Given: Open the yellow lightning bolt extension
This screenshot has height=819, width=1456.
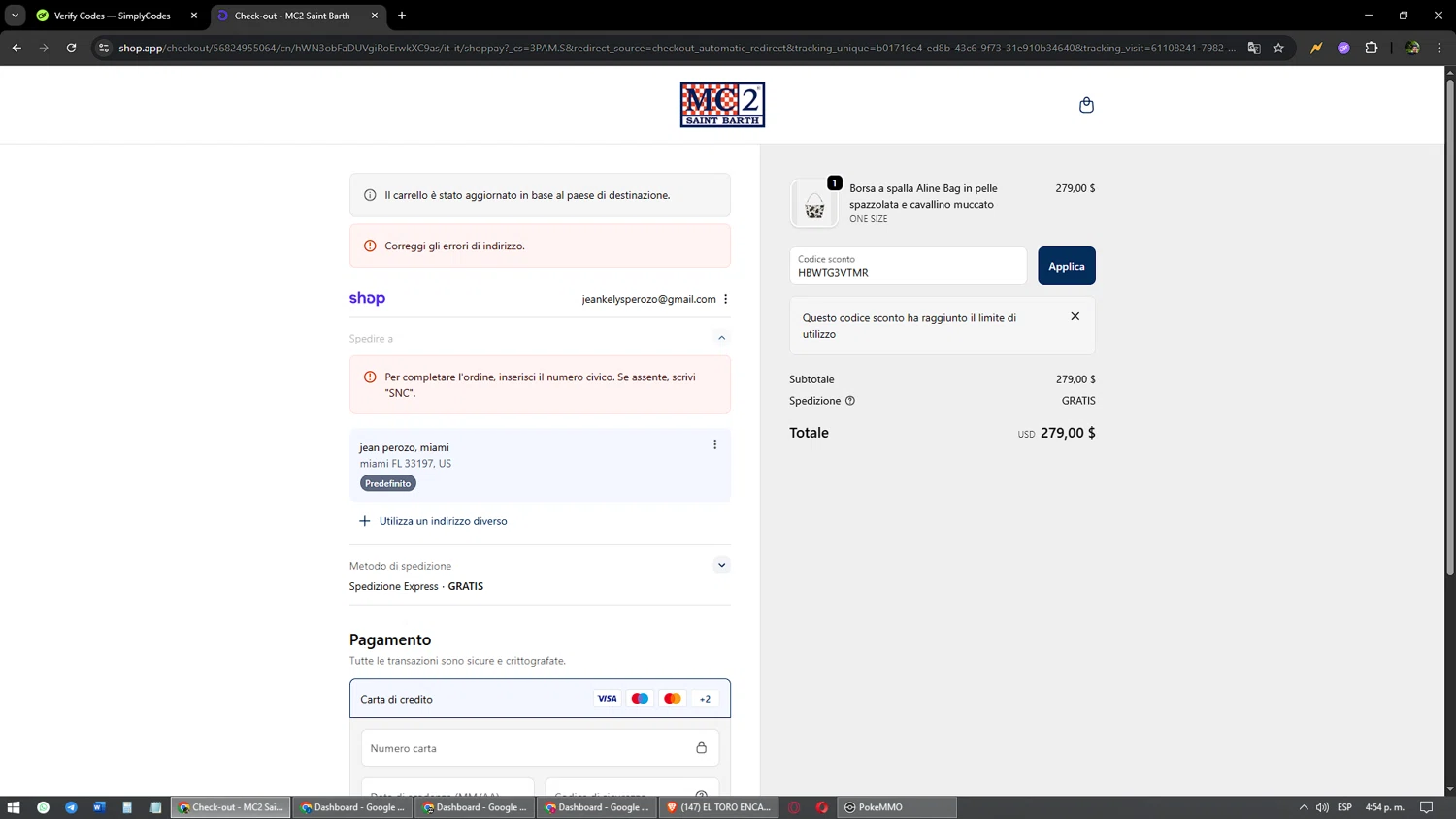Looking at the screenshot, I should click(x=1316, y=48).
